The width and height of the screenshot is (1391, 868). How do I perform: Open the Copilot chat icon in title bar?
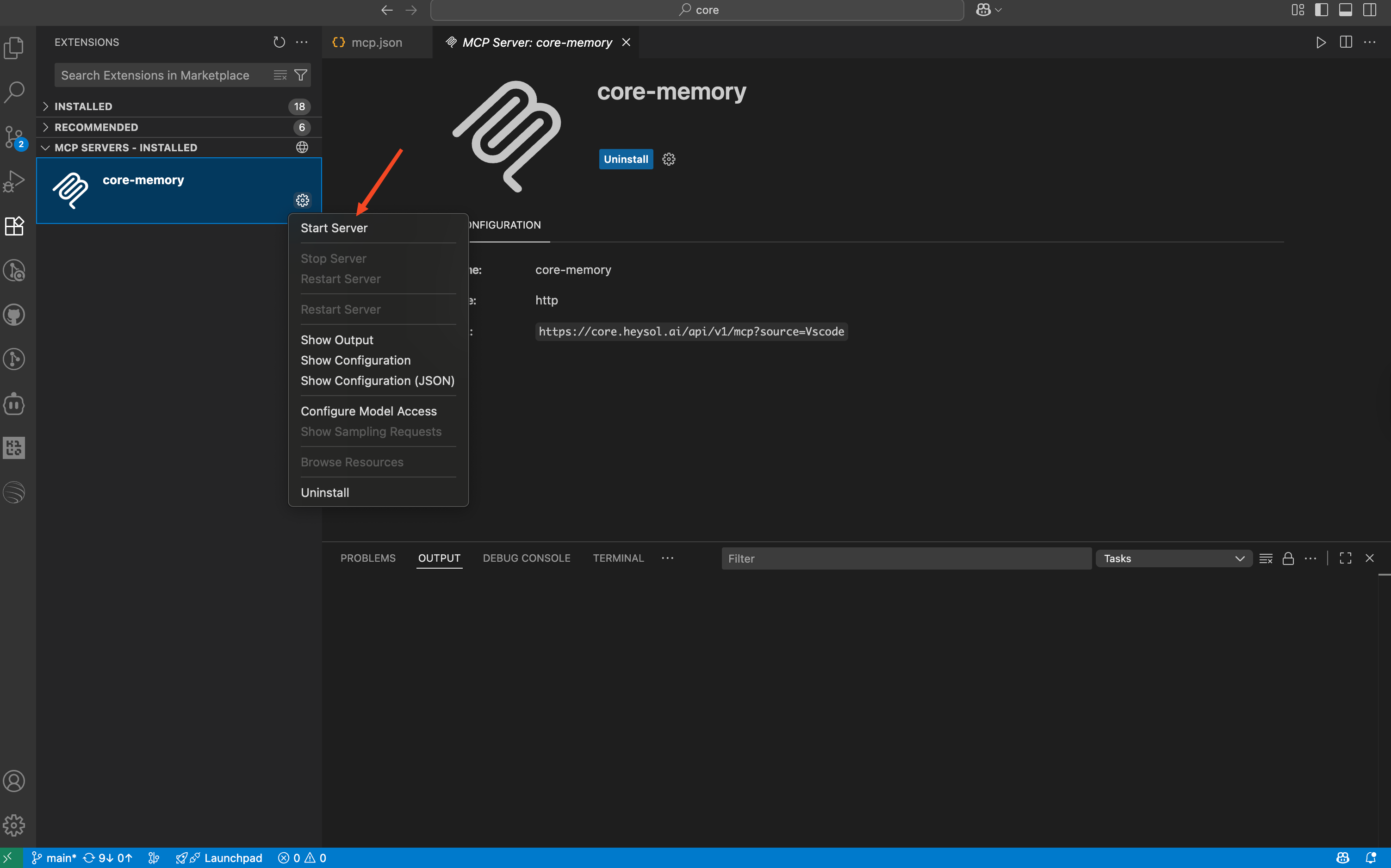pyautogui.click(x=983, y=10)
